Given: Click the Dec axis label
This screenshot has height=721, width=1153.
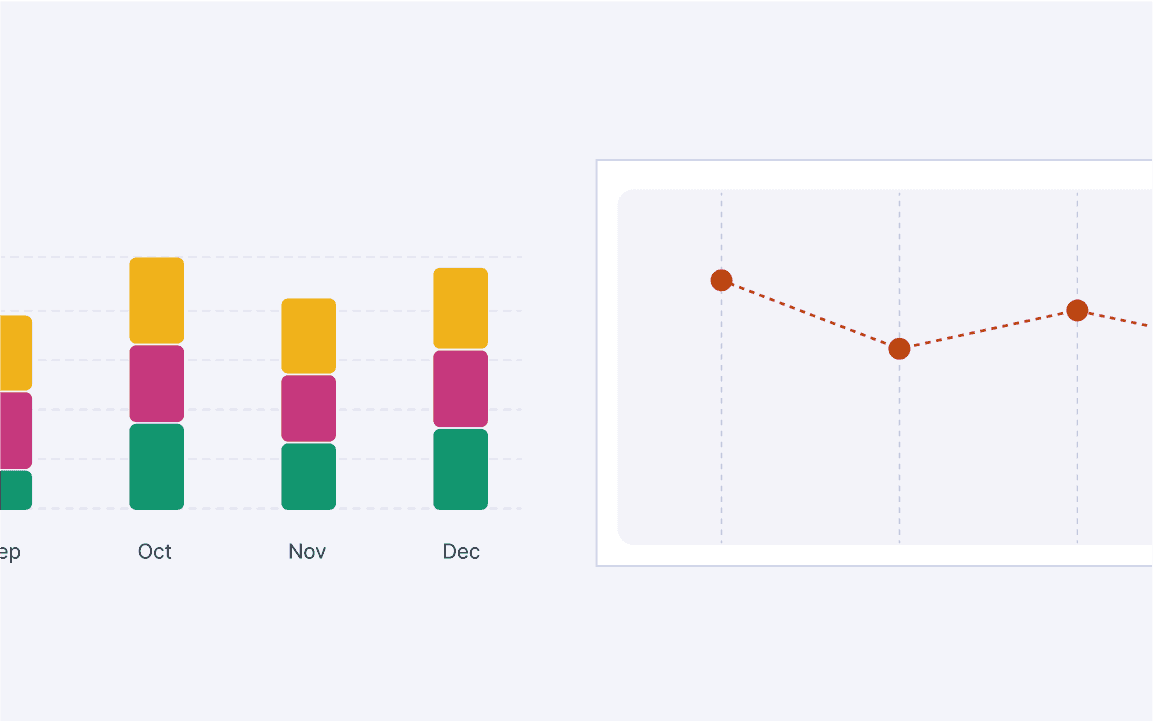Looking at the screenshot, I should [x=461, y=551].
